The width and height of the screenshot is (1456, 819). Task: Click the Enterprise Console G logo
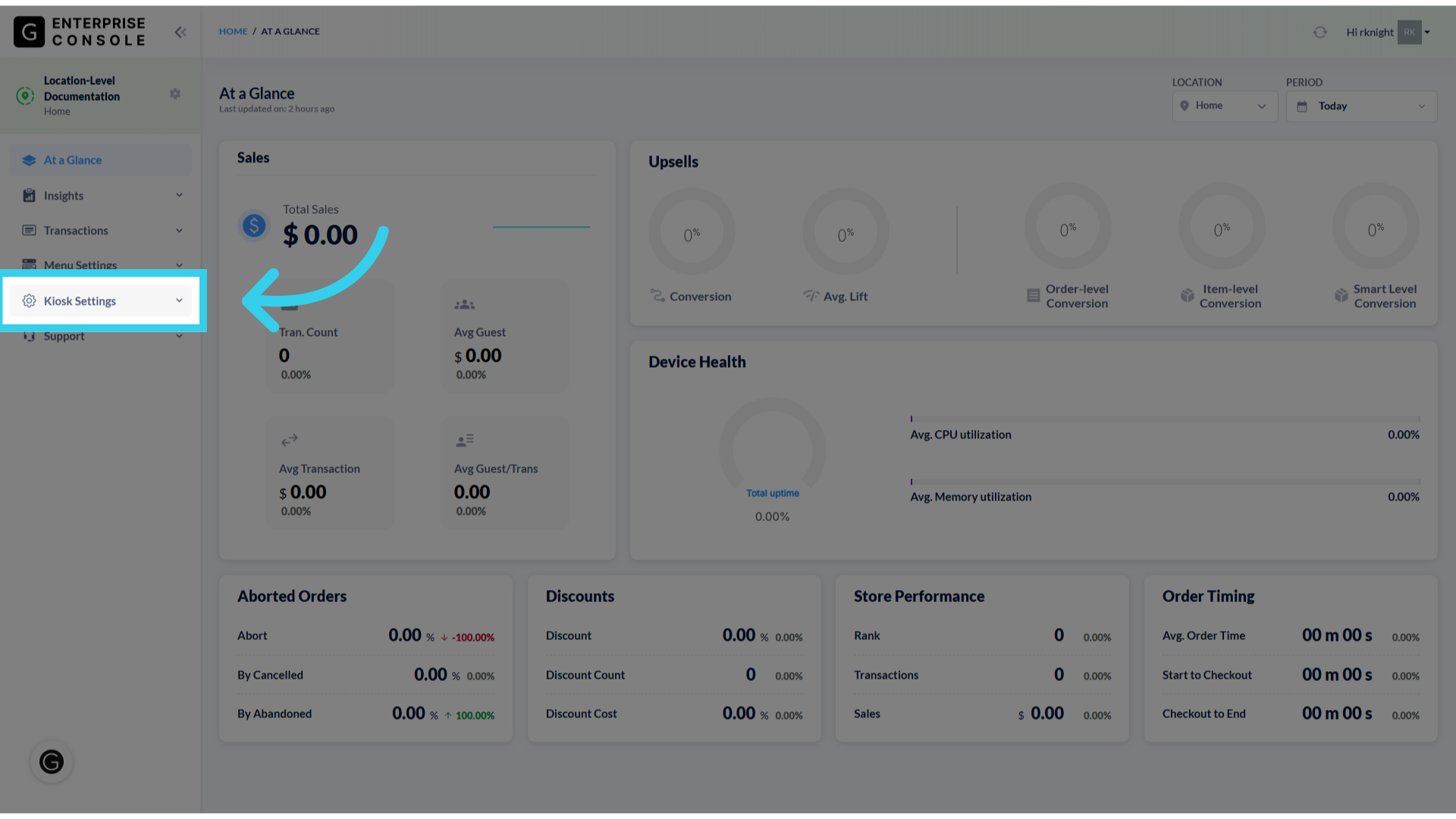point(29,32)
